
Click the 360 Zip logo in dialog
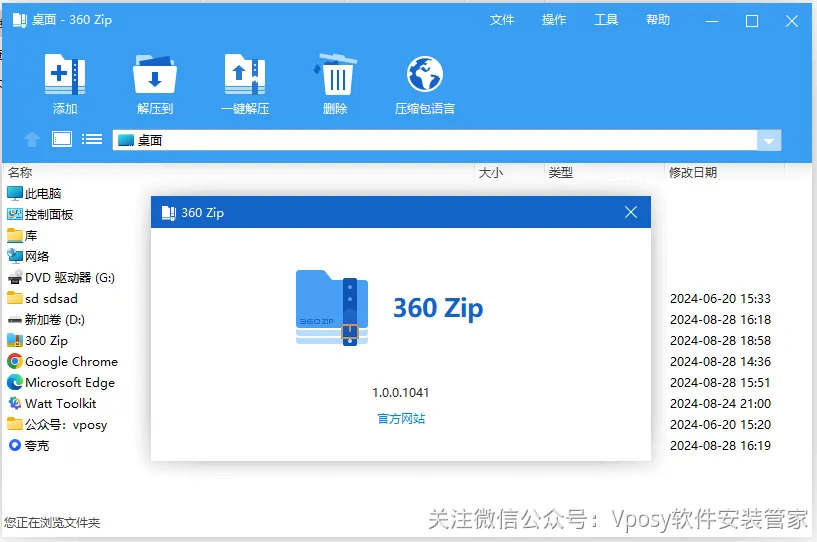332,307
